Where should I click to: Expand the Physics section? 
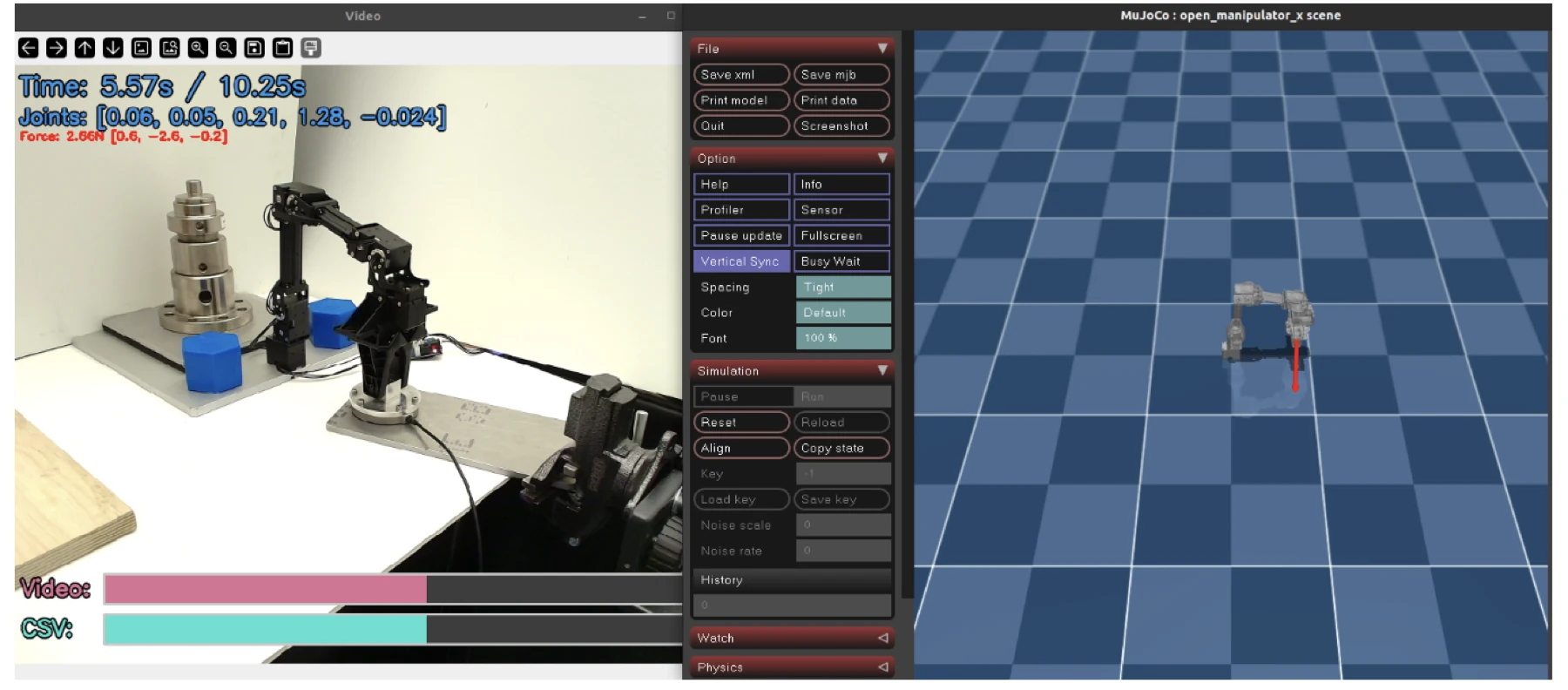(x=882, y=667)
